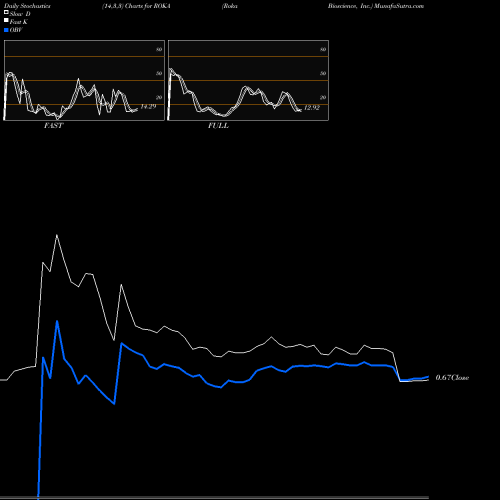Click the Slow D legend swatch
Image resolution: width=500 pixels, height=500 pixels.
(6, 12)
